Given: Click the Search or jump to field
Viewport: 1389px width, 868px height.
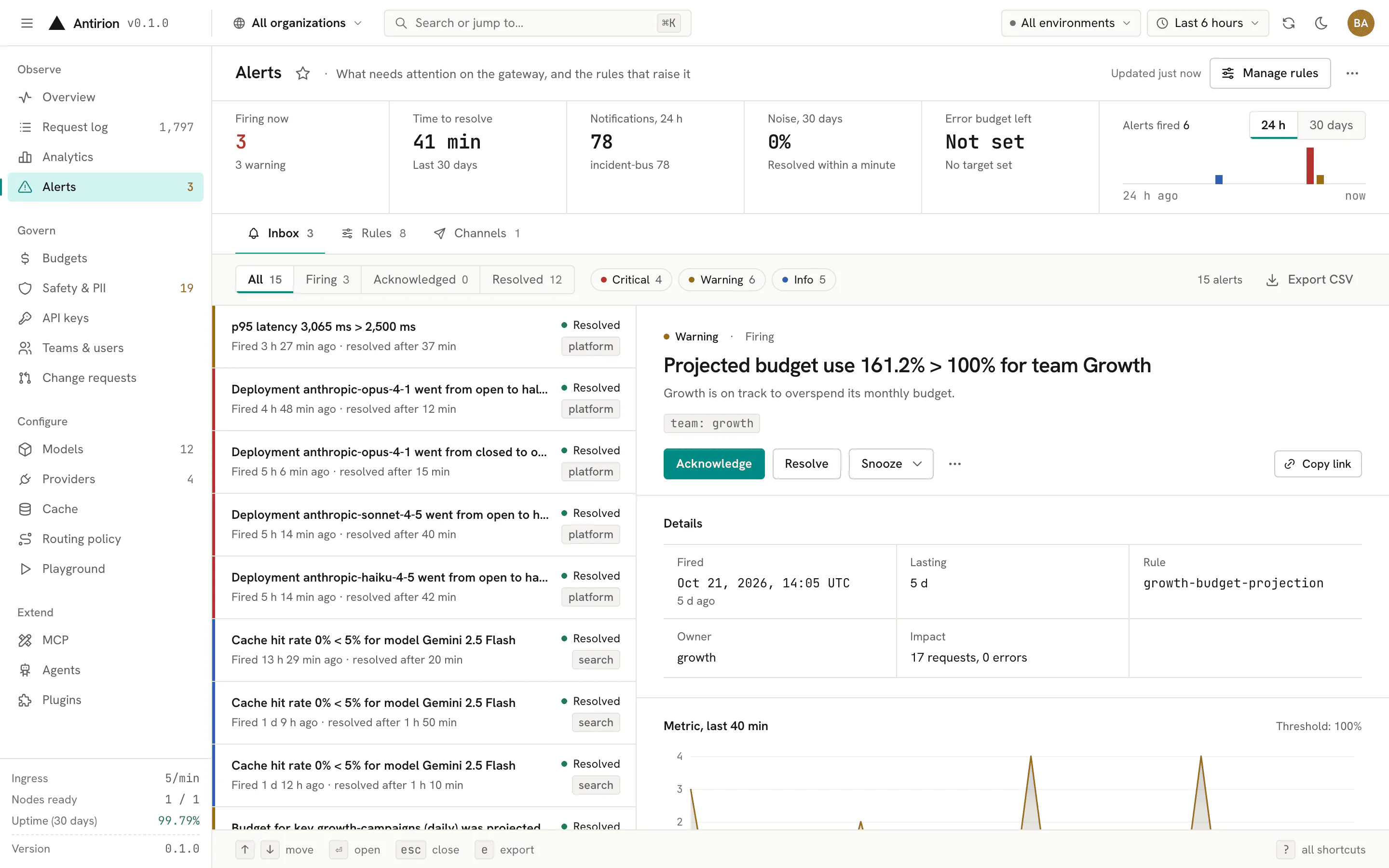Looking at the screenshot, I should 537,23.
